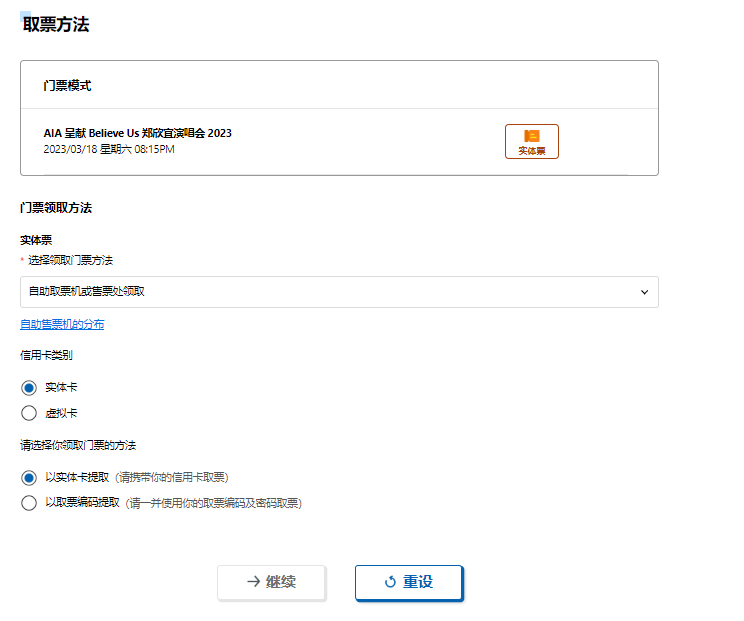Choose 以实体卡提取 radio option
Image resolution: width=744 pixels, height=621 pixels.
pos(28,478)
